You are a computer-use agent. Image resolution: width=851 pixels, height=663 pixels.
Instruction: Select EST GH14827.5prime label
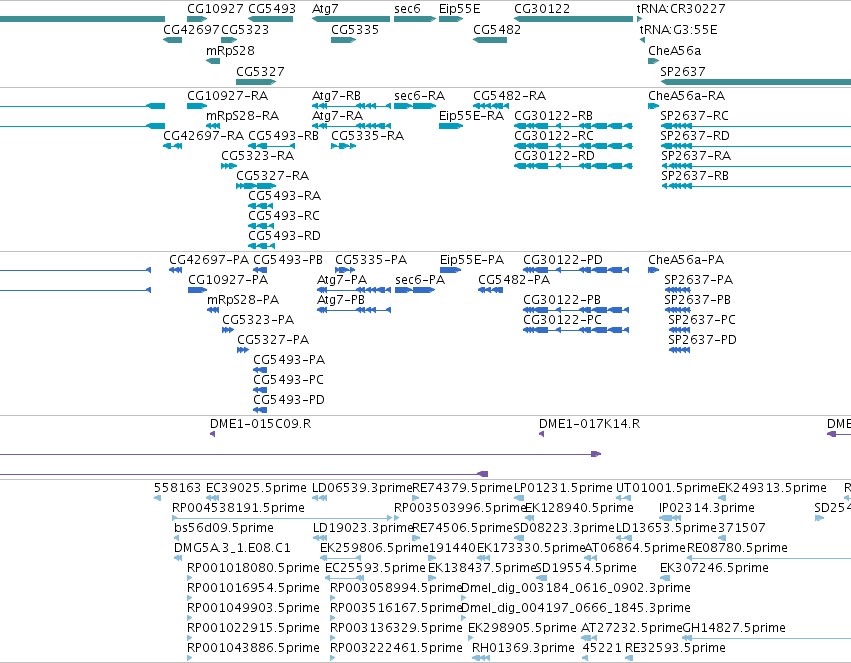pos(734,629)
